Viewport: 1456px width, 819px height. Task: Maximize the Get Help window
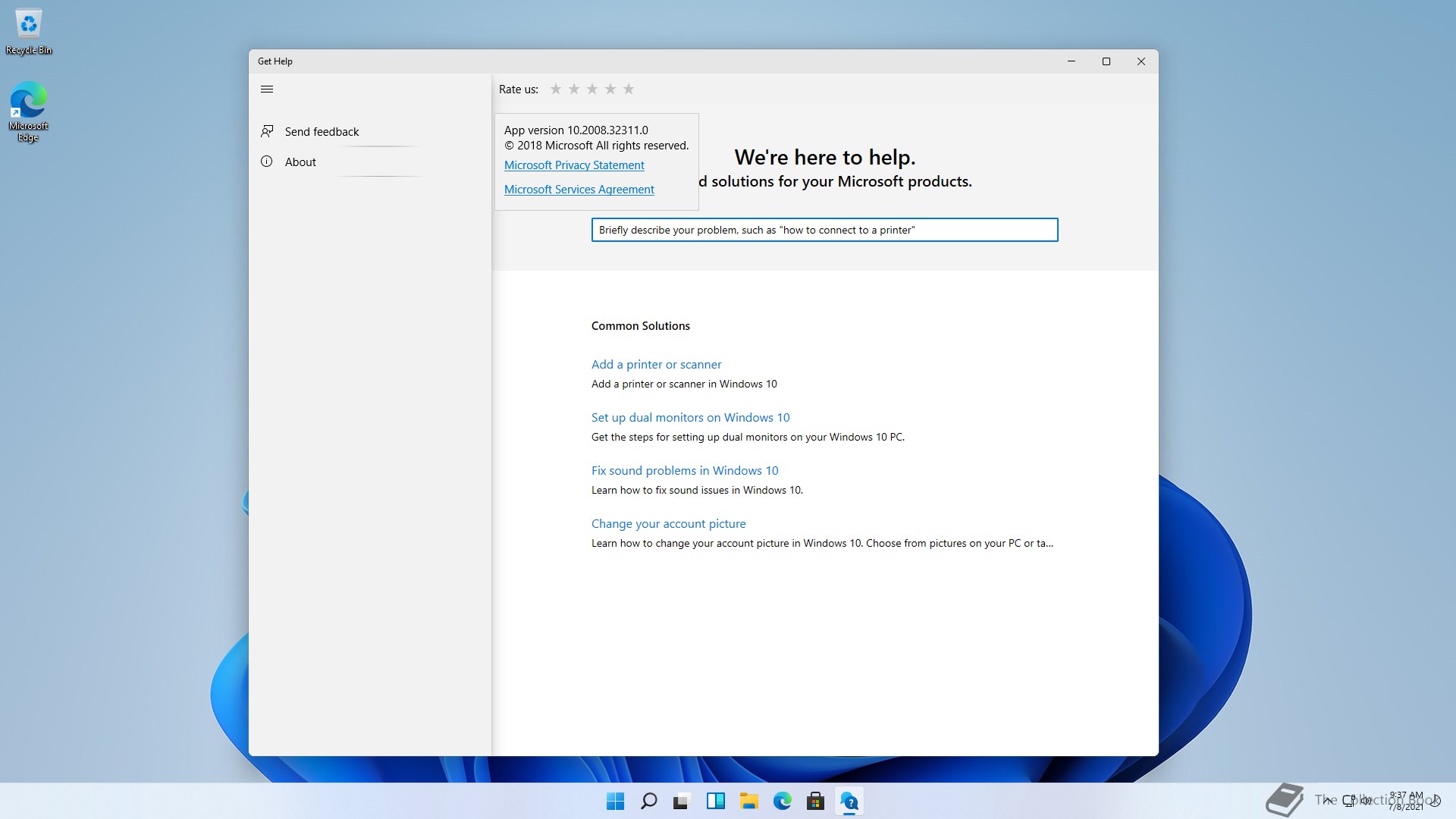pyautogui.click(x=1106, y=61)
